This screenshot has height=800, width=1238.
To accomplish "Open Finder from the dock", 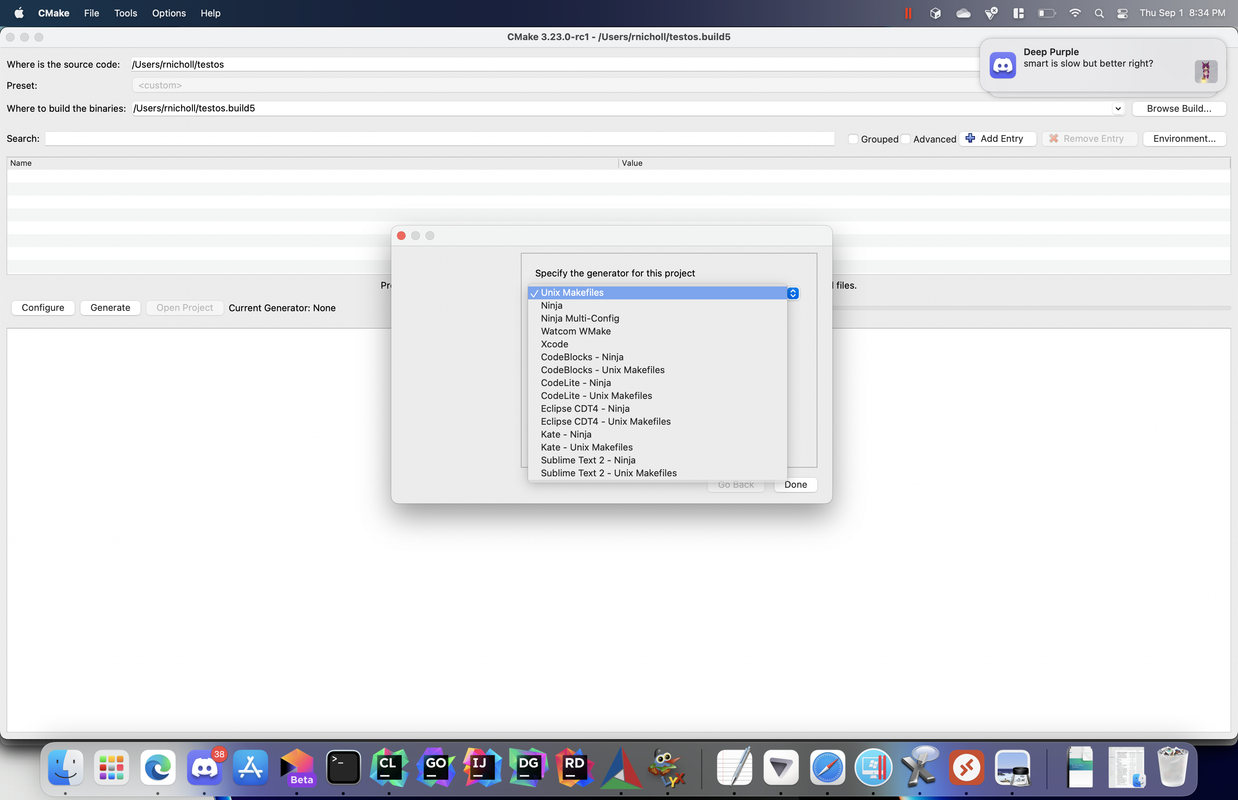I will click(x=66, y=768).
